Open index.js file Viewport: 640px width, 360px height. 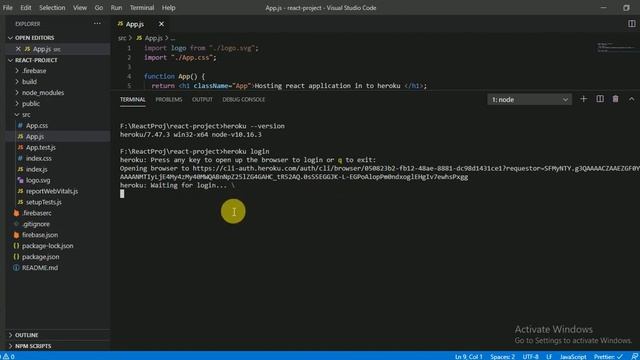point(37,169)
